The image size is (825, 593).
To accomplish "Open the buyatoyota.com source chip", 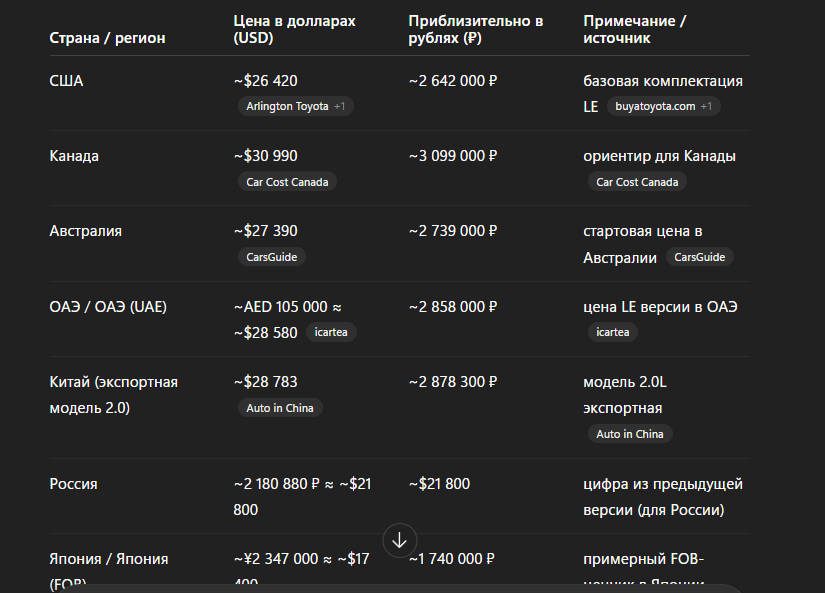I will click(x=663, y=106).
